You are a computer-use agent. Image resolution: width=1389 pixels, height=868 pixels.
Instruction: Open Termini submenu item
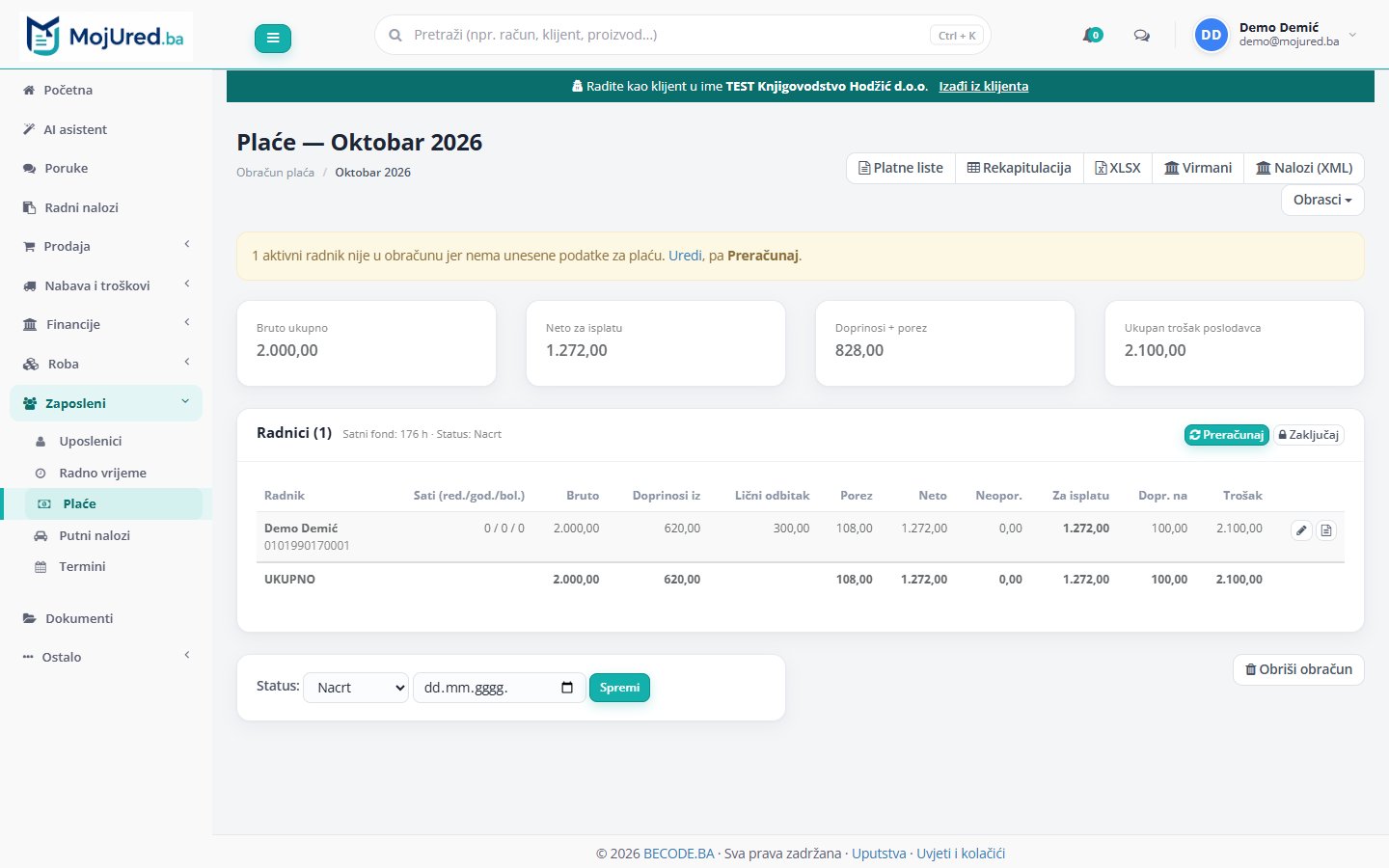113,566
